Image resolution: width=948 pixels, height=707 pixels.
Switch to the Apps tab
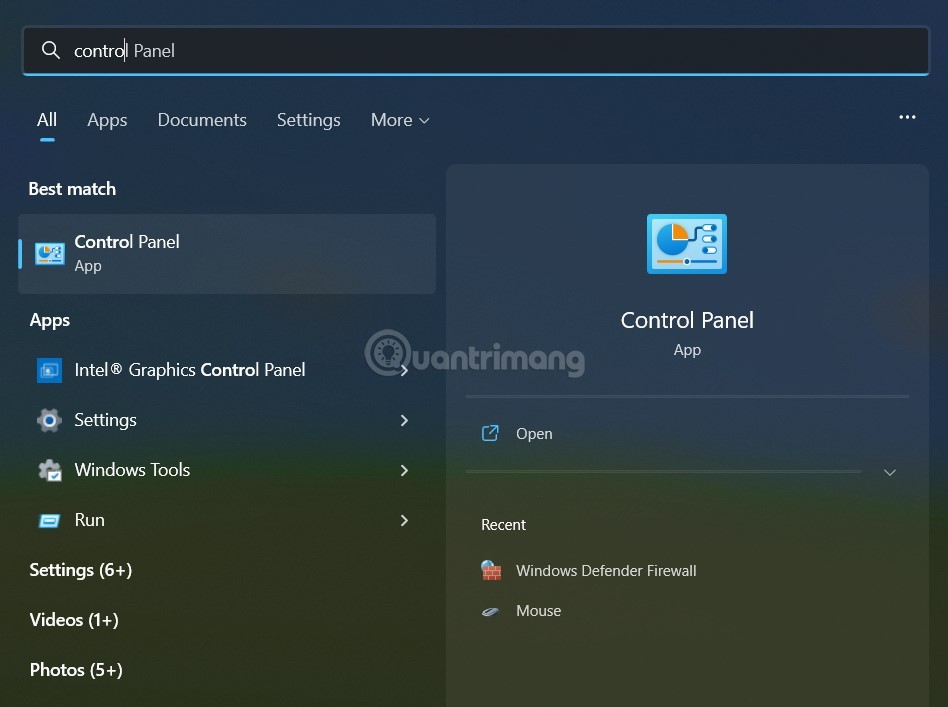tap(107, 120)
